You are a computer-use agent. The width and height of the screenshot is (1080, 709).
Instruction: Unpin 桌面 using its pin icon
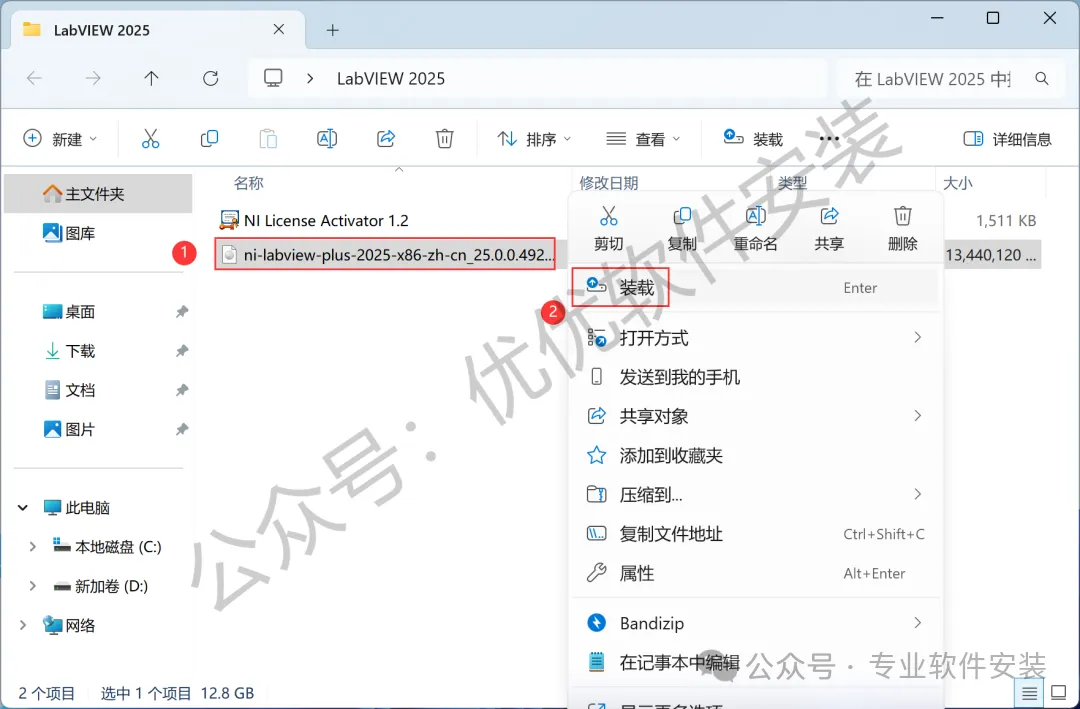[x=181, y=311]
